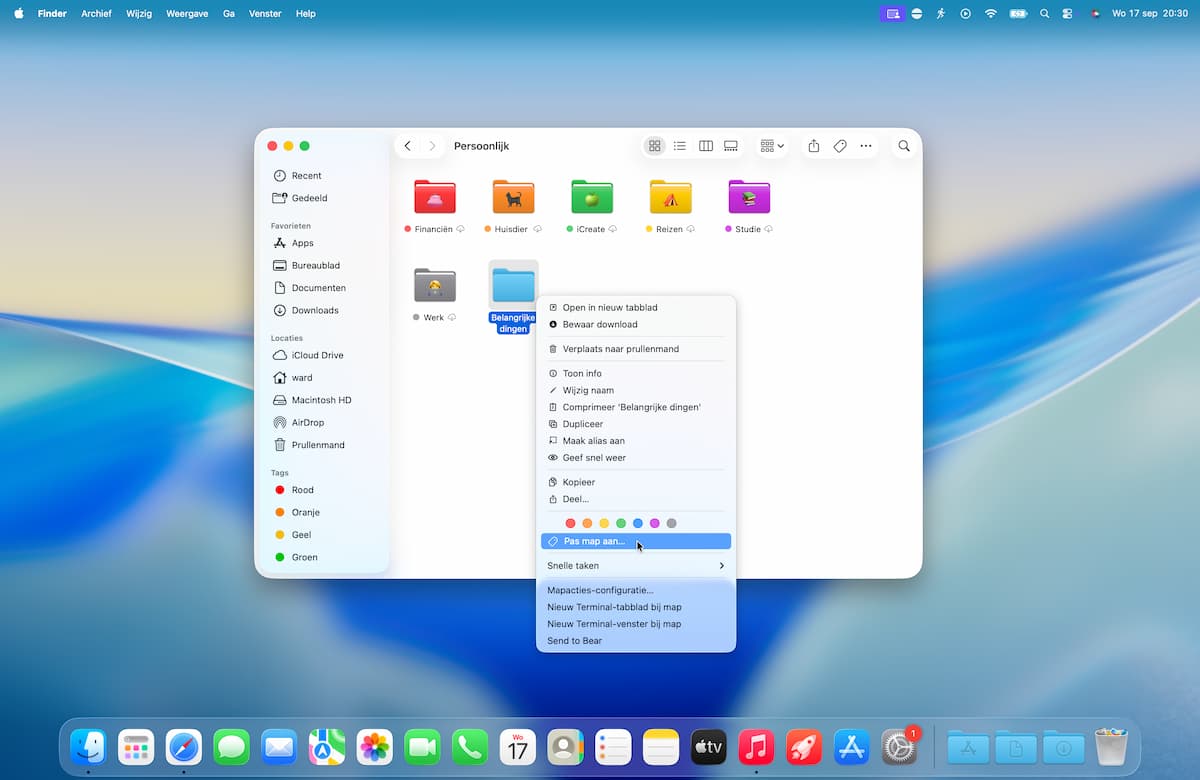Click the back navigation arrow
The width and height of the screenshot is (1200, 780).
[408, 146]
